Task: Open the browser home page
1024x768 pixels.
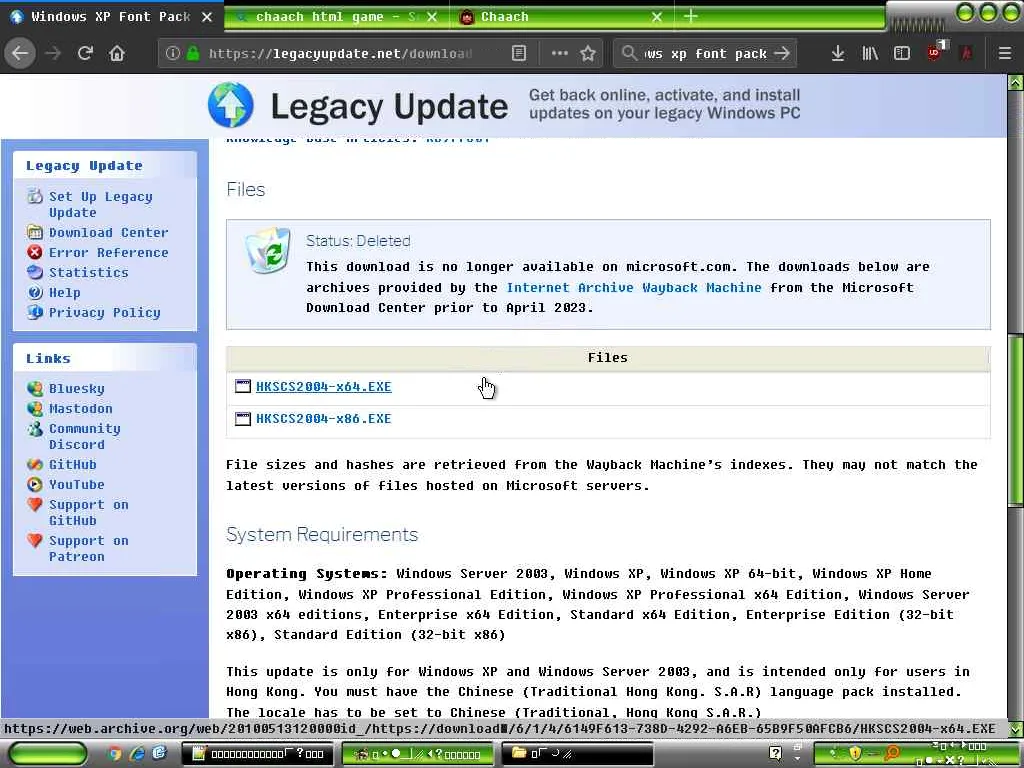Action: 117,53
